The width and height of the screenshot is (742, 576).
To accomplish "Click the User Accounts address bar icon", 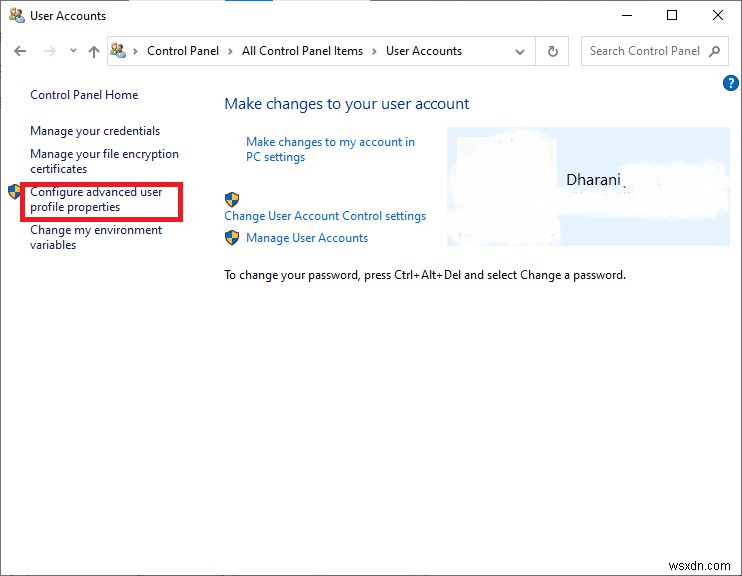I will [118, 50].
